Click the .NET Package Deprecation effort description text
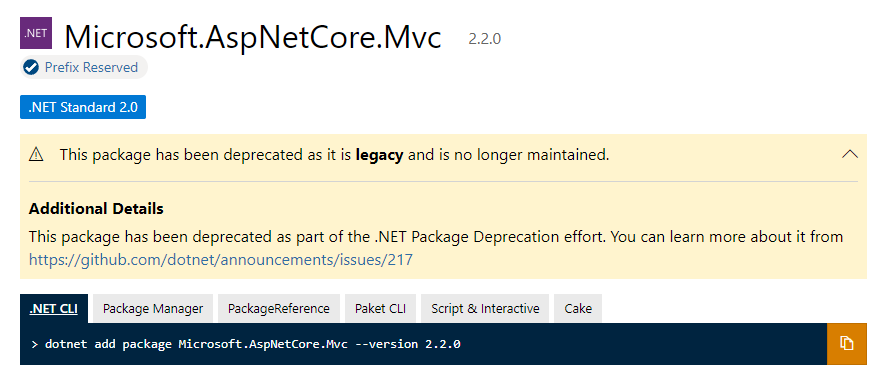Screen dimensions: 879x377 click(x=436, y=236)
